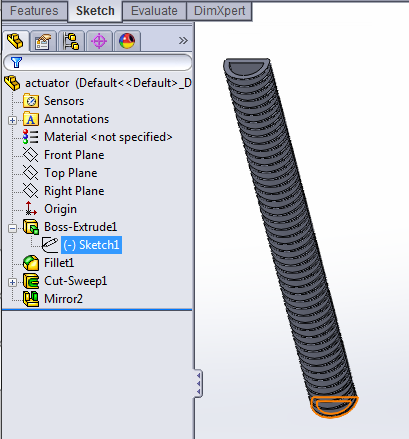The image size is (409, 439).
Task: Open the ConfigurationManager tab icon
Action: click(x=71, y=41)
